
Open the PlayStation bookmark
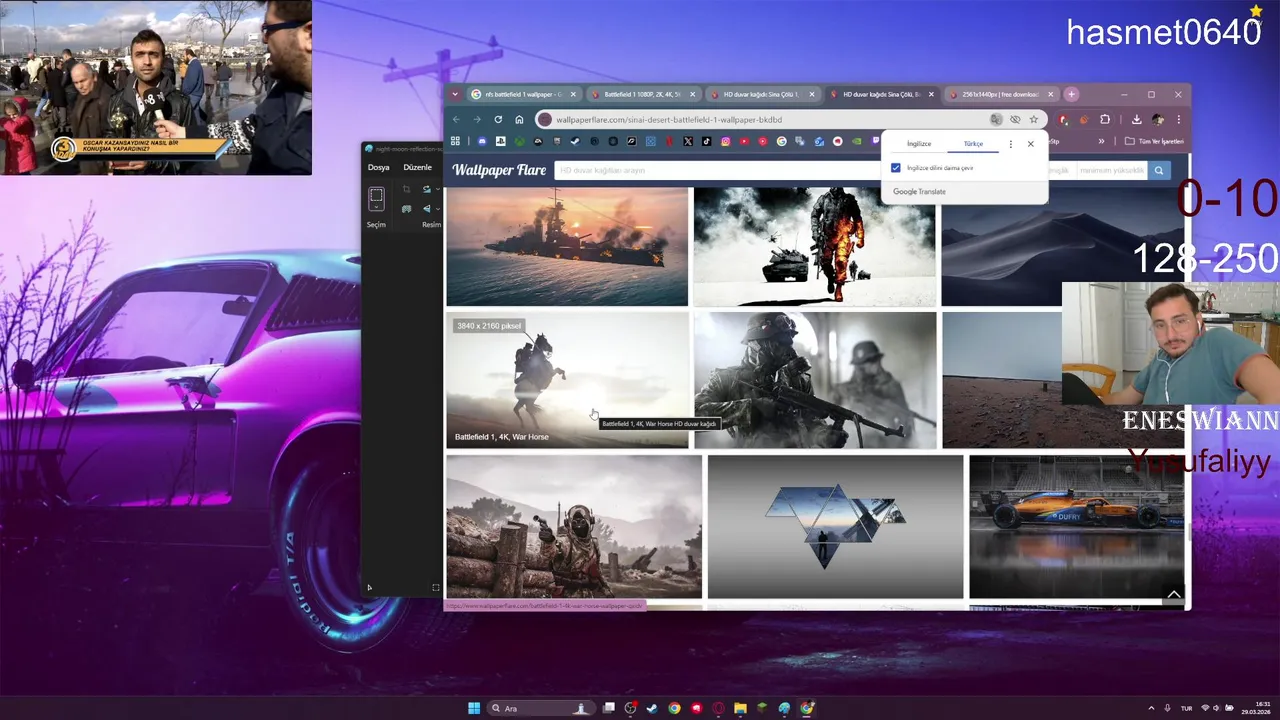pyautogui.click(x=501, y=141)
